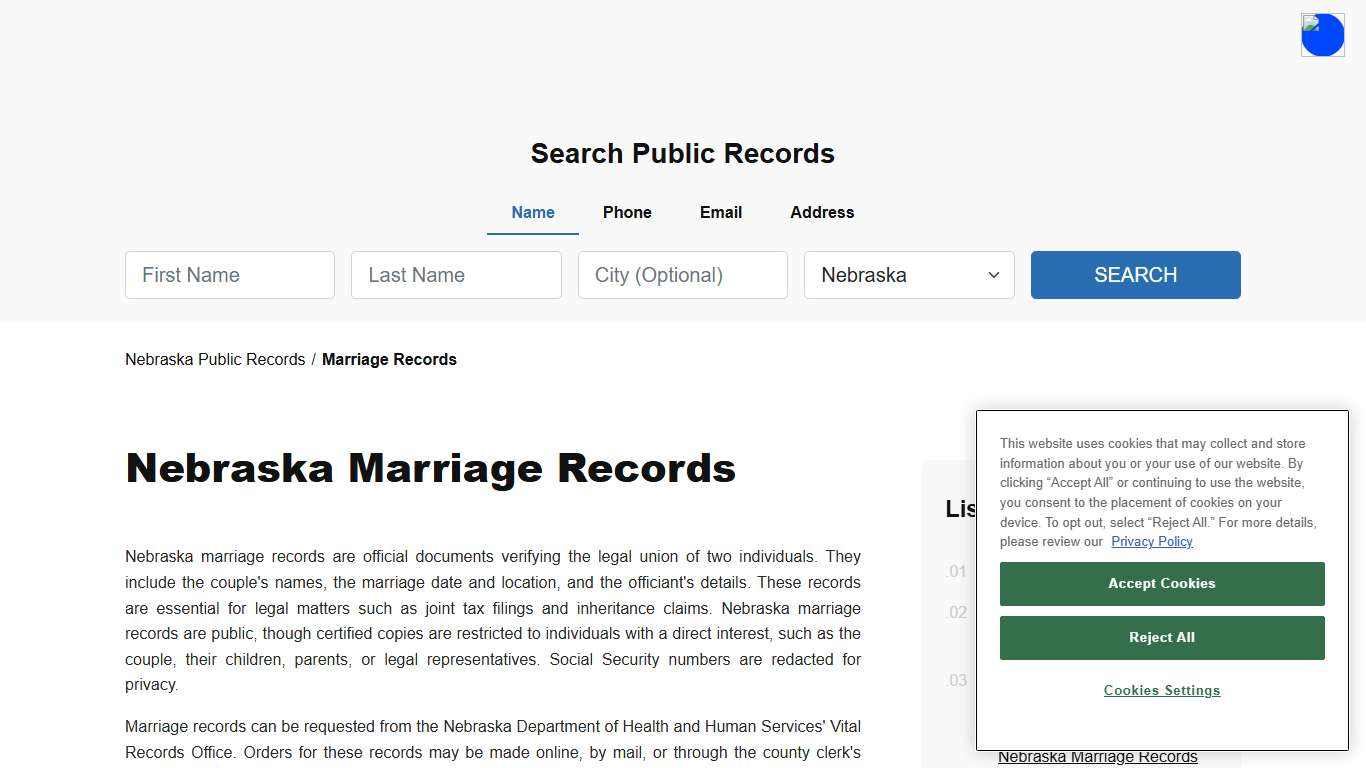Select list item .03 in the sidebar

(956, 680)
